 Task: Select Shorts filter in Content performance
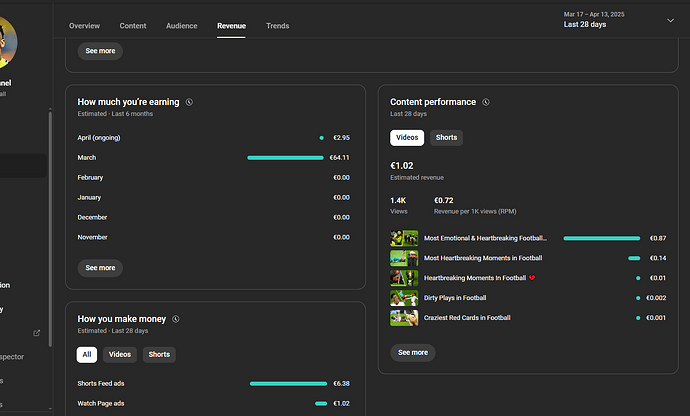point(446,138)
